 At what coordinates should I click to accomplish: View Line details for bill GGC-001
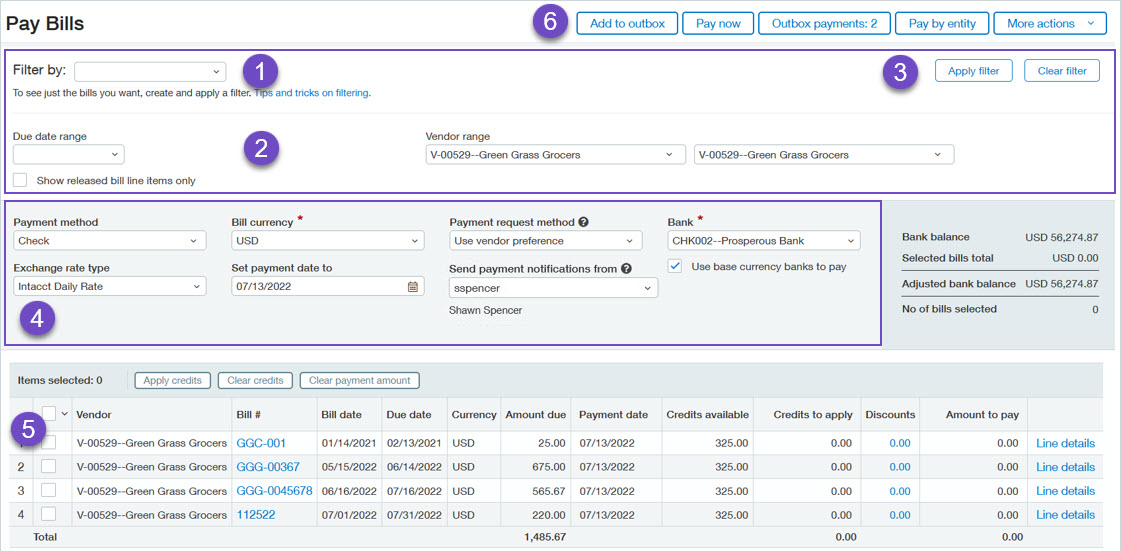pos(1065,443)
